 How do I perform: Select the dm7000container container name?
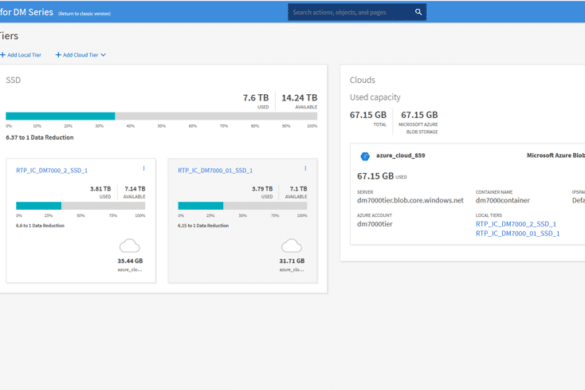[503, 200]
